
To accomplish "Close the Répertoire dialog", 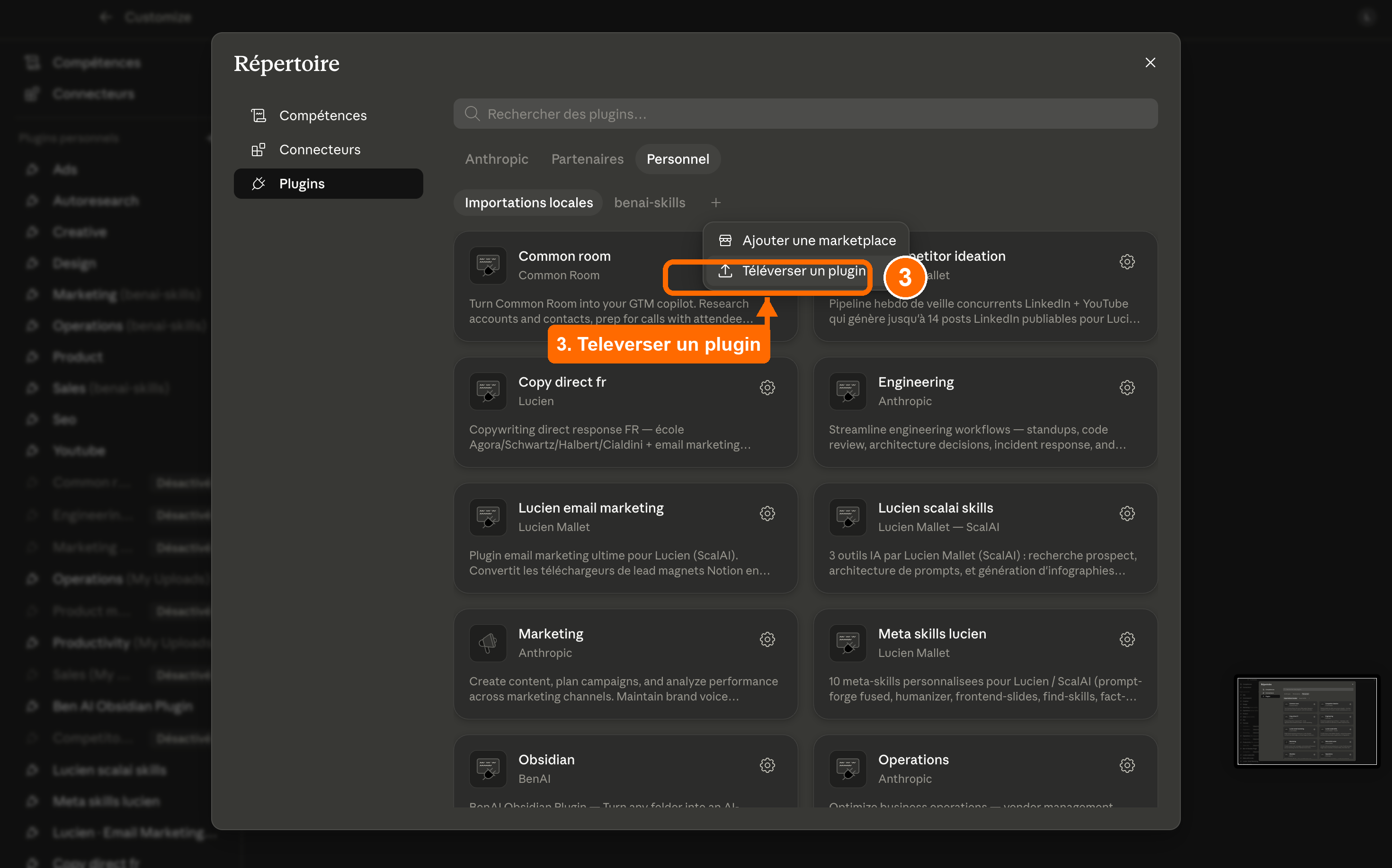I will 1150,62.
